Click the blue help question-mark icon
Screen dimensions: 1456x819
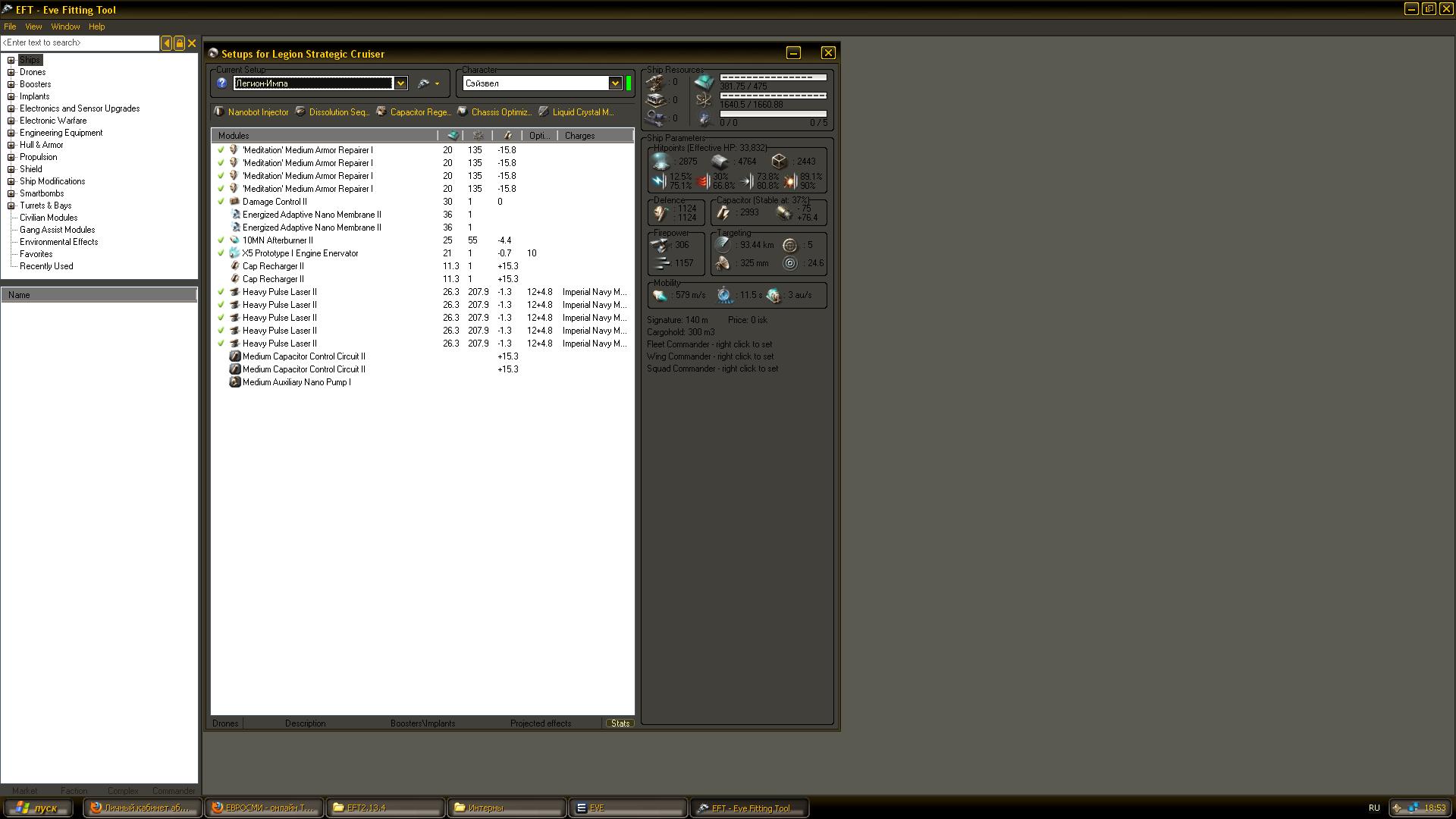tap(221, 83)
